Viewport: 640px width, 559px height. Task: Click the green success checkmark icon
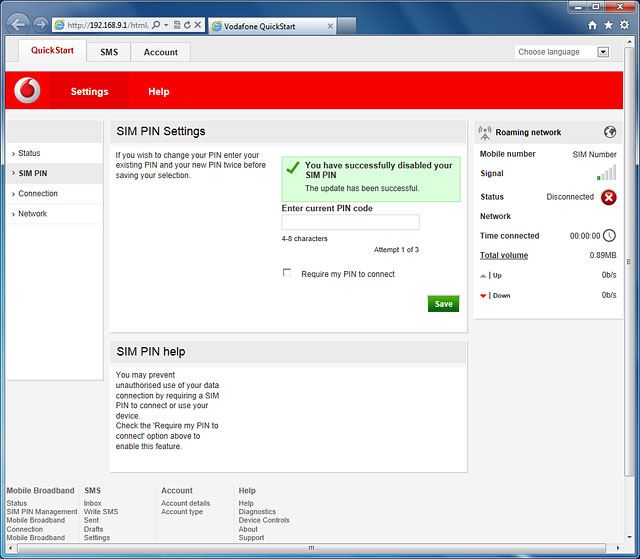pyautogui.click(x=293, y=167)
